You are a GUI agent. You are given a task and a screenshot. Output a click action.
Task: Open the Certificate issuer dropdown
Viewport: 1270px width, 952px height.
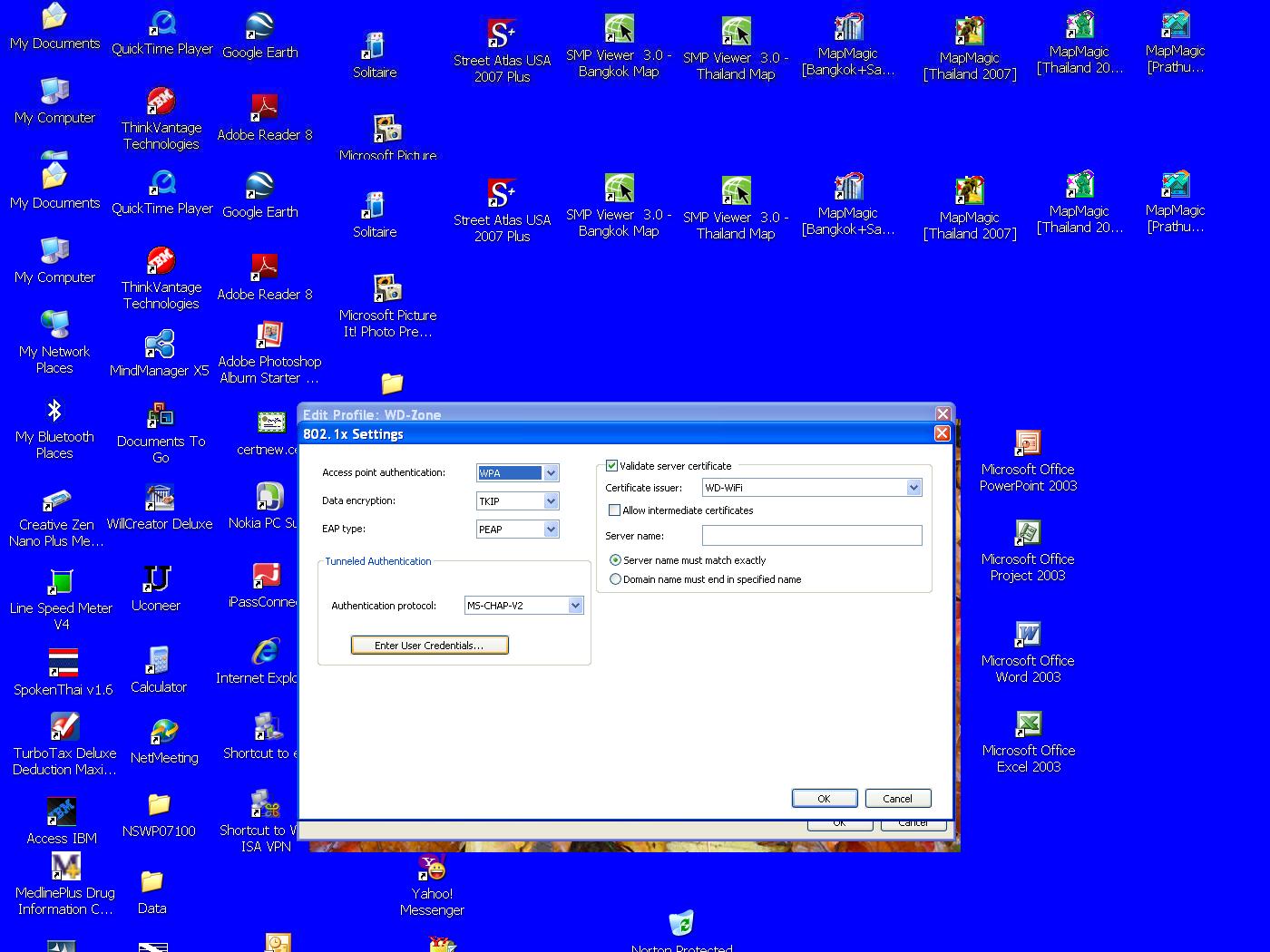pyautogui.click(x=913, y=488)
